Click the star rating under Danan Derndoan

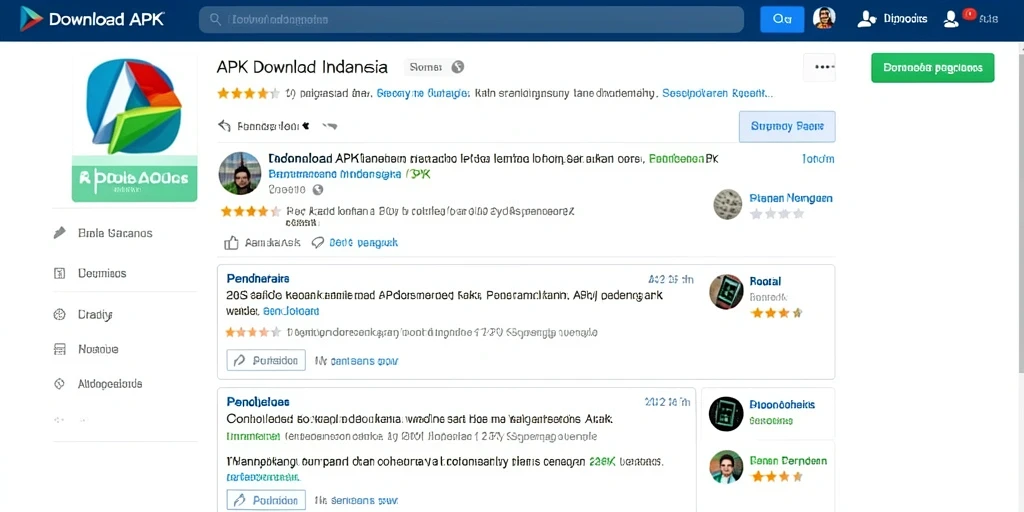point(776,477)
